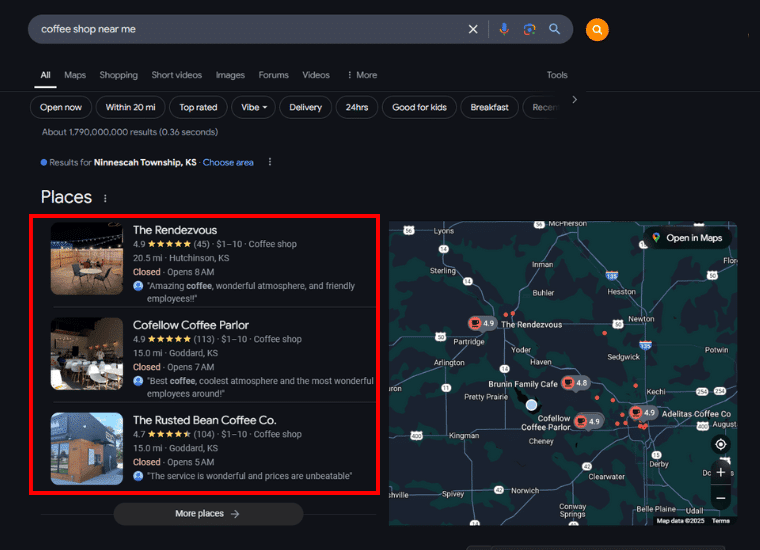Viewport: 760px width, 550px height.
Task: Switch to the Images tab
Action: click(x=230, y=75)
